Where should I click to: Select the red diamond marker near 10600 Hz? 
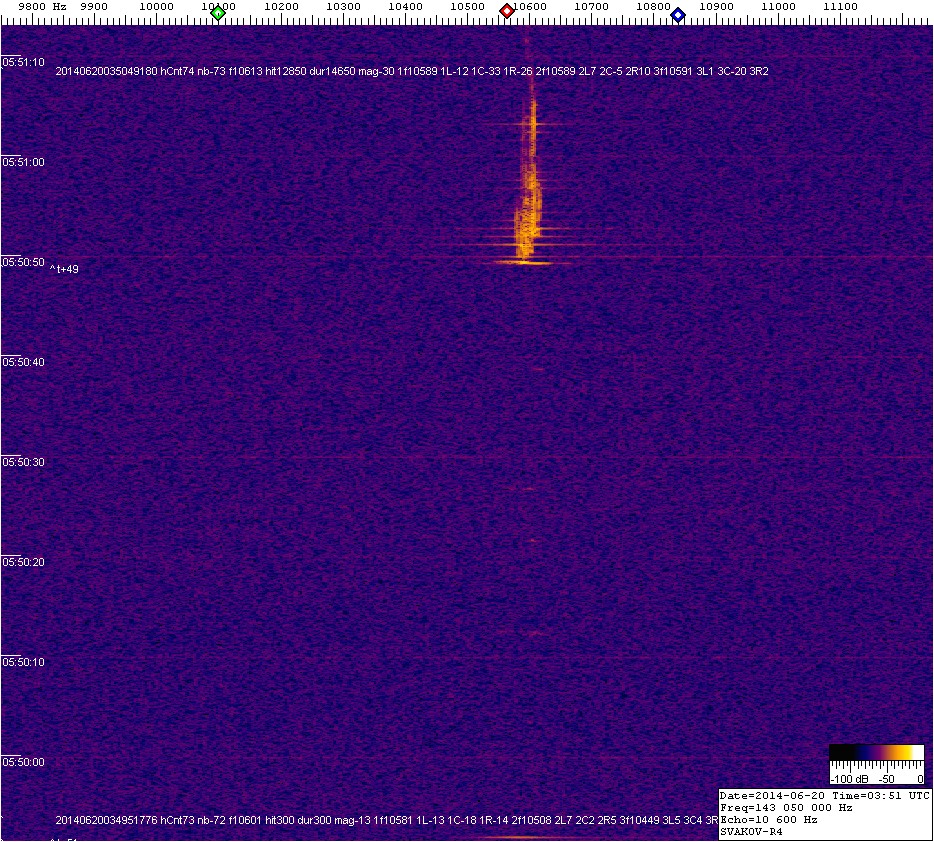click(x=507, y=11)
